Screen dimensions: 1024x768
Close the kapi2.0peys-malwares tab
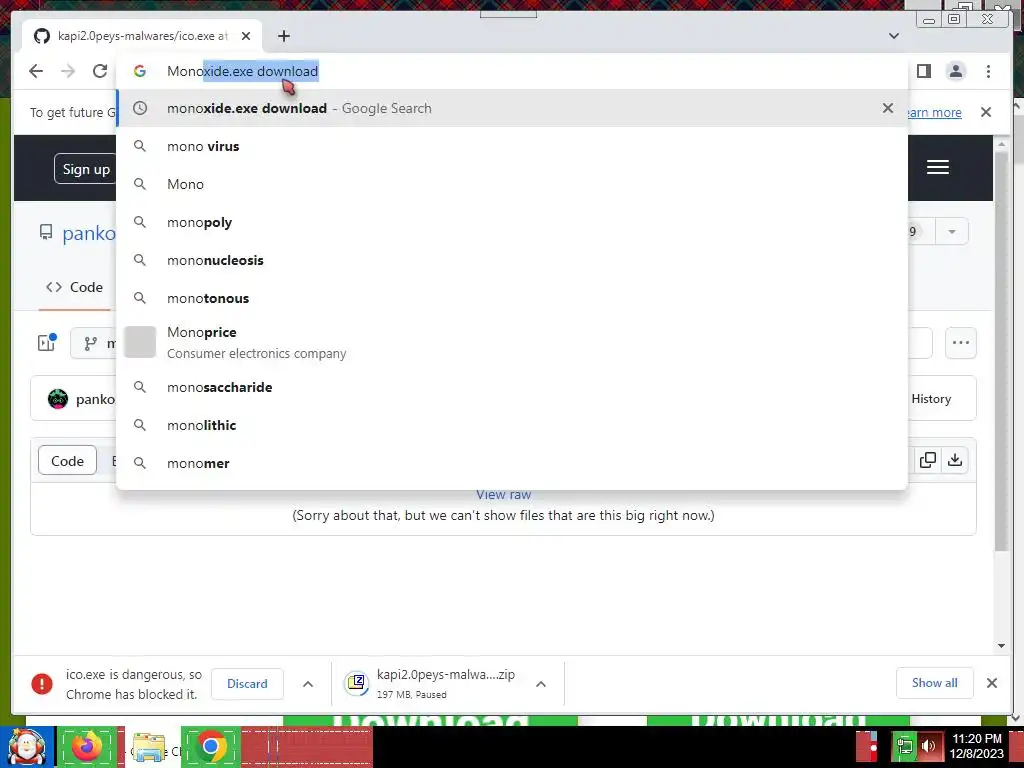click(x=246, y=36)
